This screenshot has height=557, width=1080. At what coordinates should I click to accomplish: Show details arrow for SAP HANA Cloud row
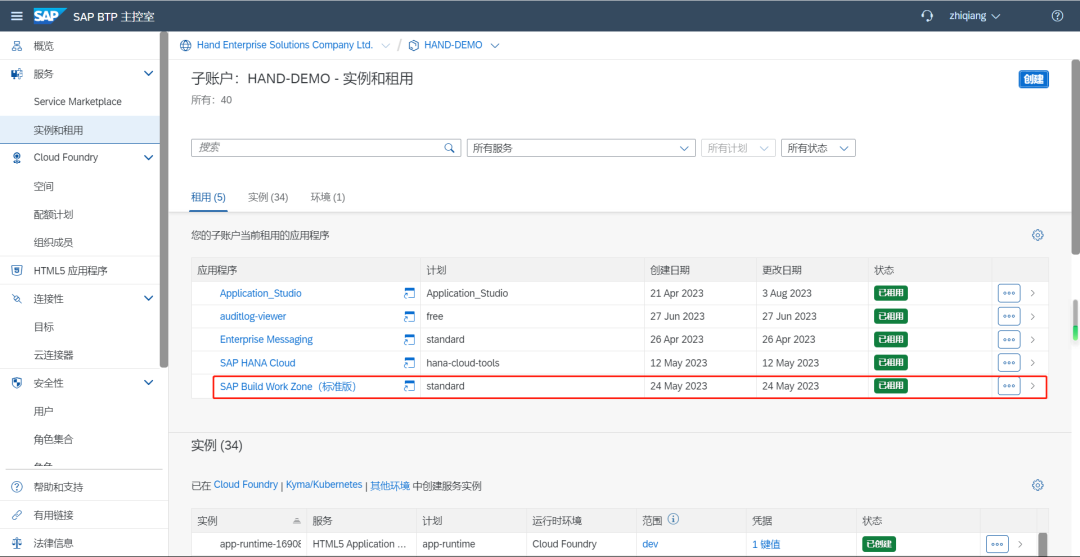[1032, 363]
